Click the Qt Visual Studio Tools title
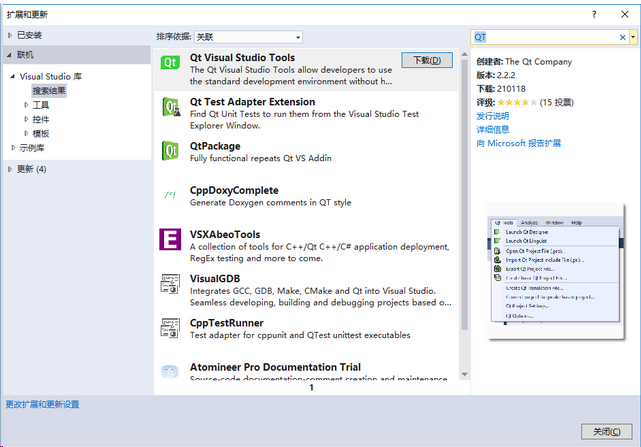Image resolution: width=641 pixels, height=447 pixels. [x=242, y=58]
